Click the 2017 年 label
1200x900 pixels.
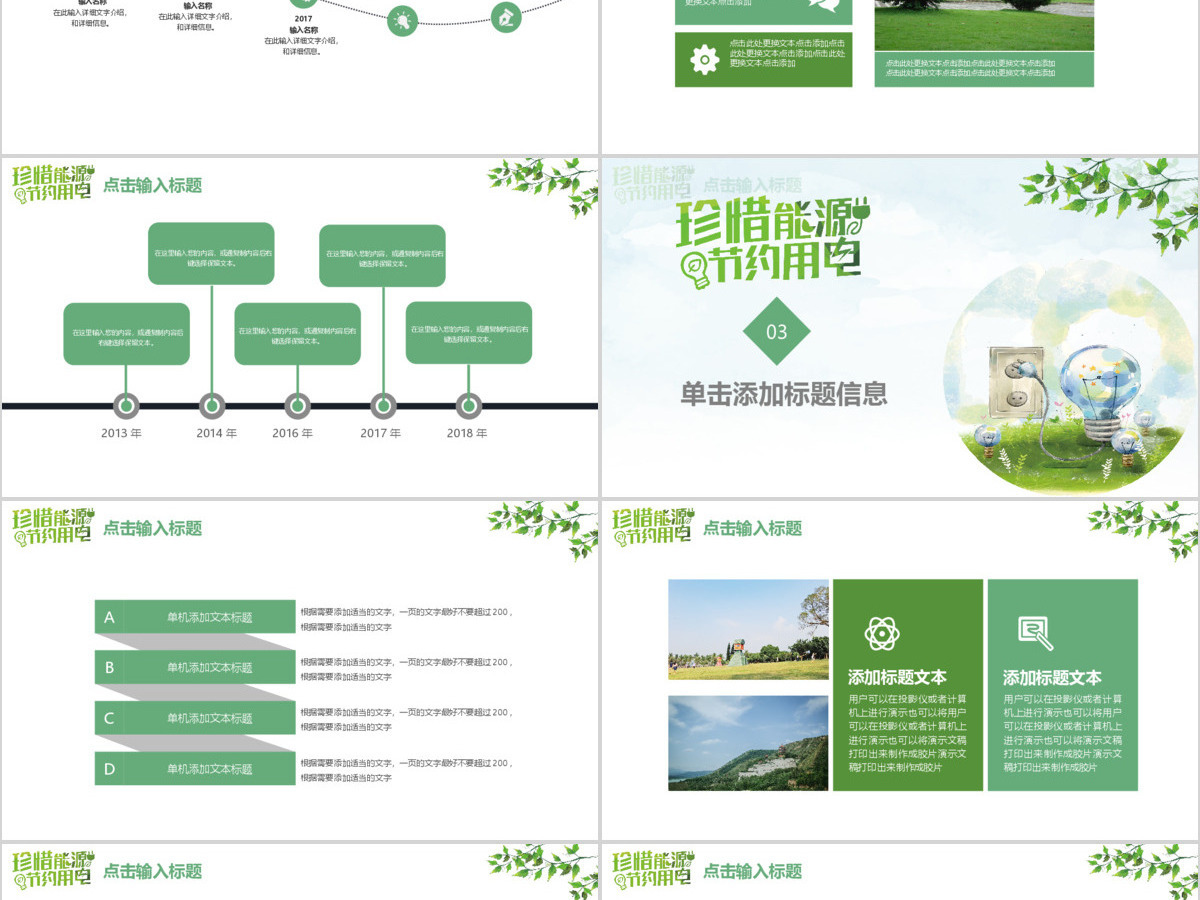tap(381, 434)
